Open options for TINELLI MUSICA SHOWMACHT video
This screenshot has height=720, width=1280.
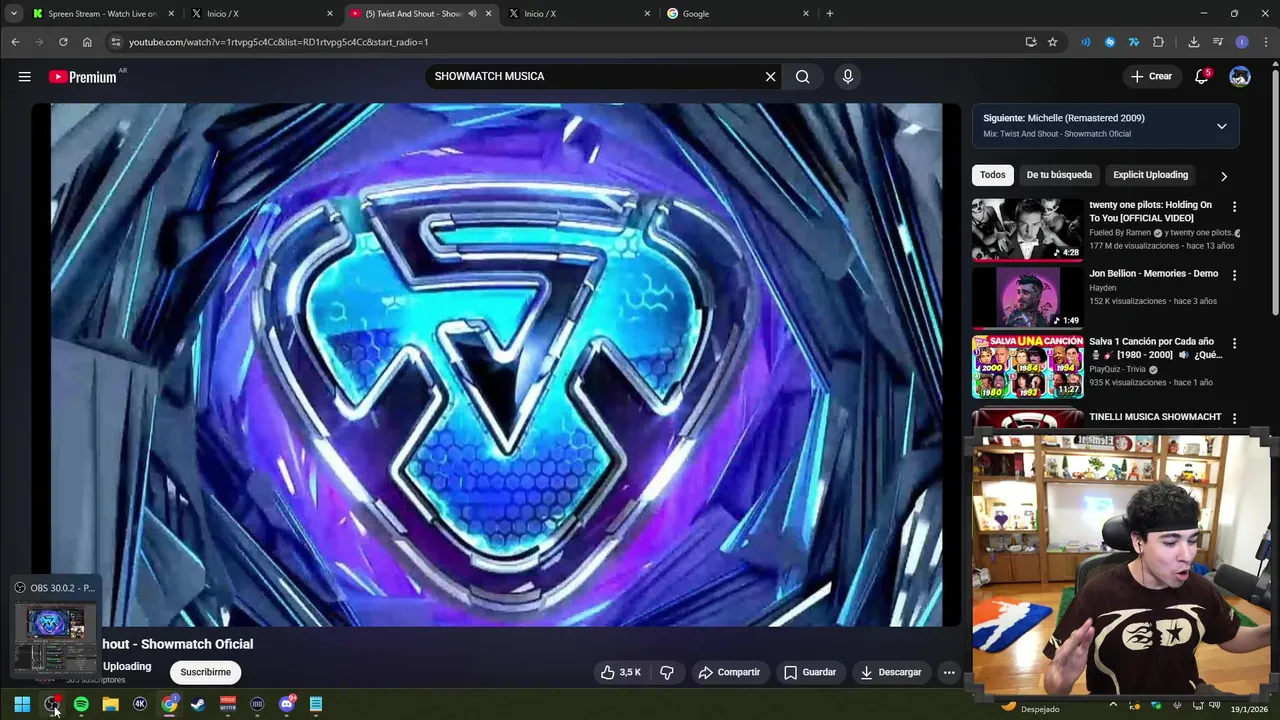[x=1234, y=419]
